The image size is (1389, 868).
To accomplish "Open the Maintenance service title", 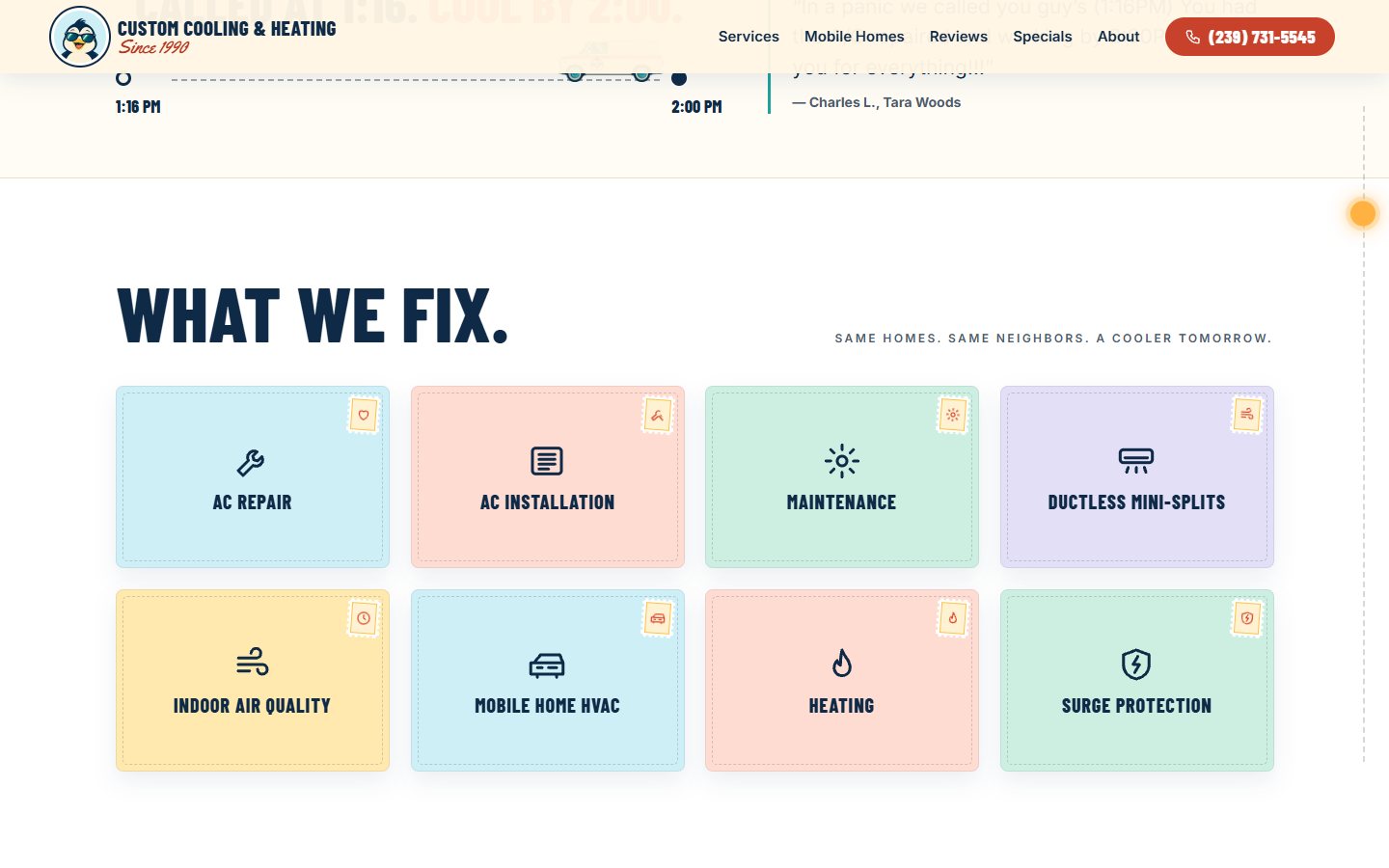I will pyautogui.click(x=842, y=502).
